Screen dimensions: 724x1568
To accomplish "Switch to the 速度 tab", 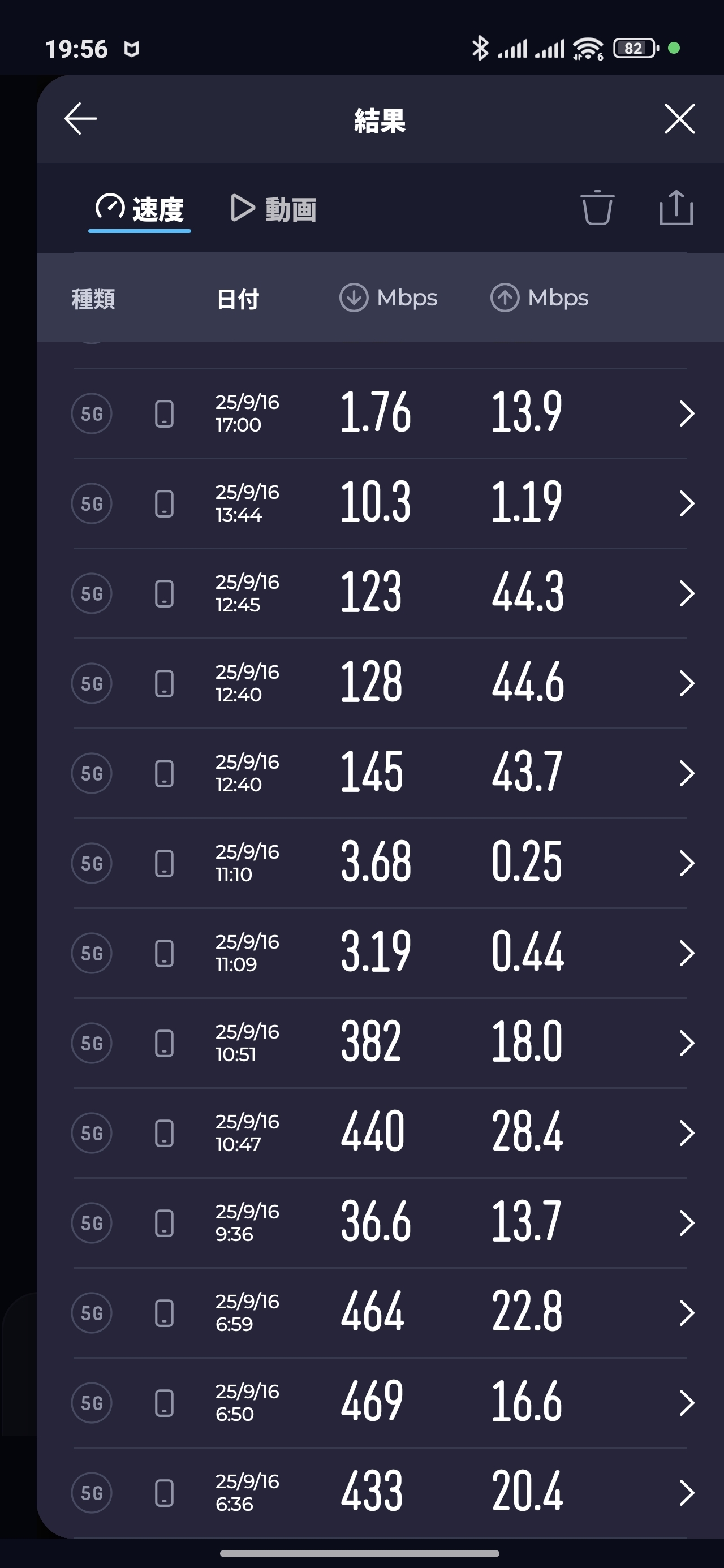I will point(140,209).
